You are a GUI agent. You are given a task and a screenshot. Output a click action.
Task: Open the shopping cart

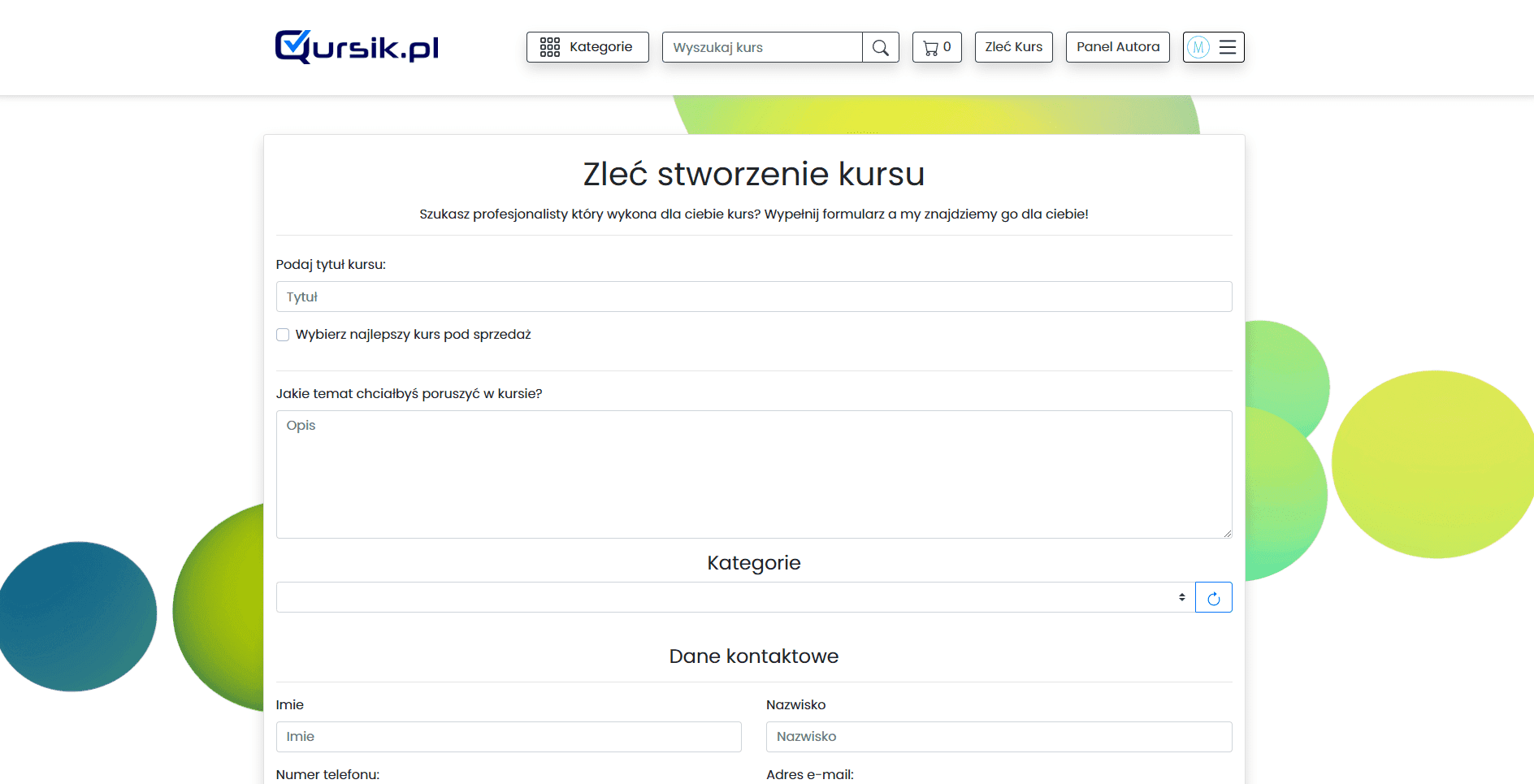coord(937,47)
